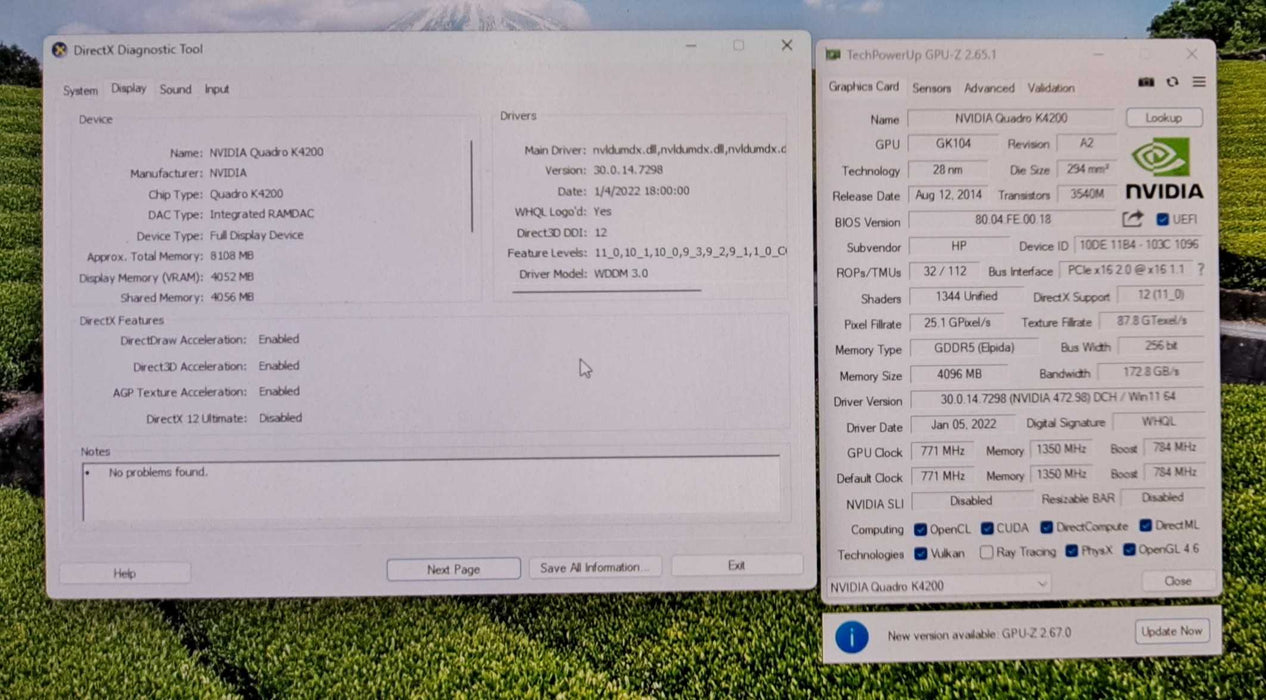Toggle the DirectML checkbox

pyautogui.click(x=1145, y=525)
